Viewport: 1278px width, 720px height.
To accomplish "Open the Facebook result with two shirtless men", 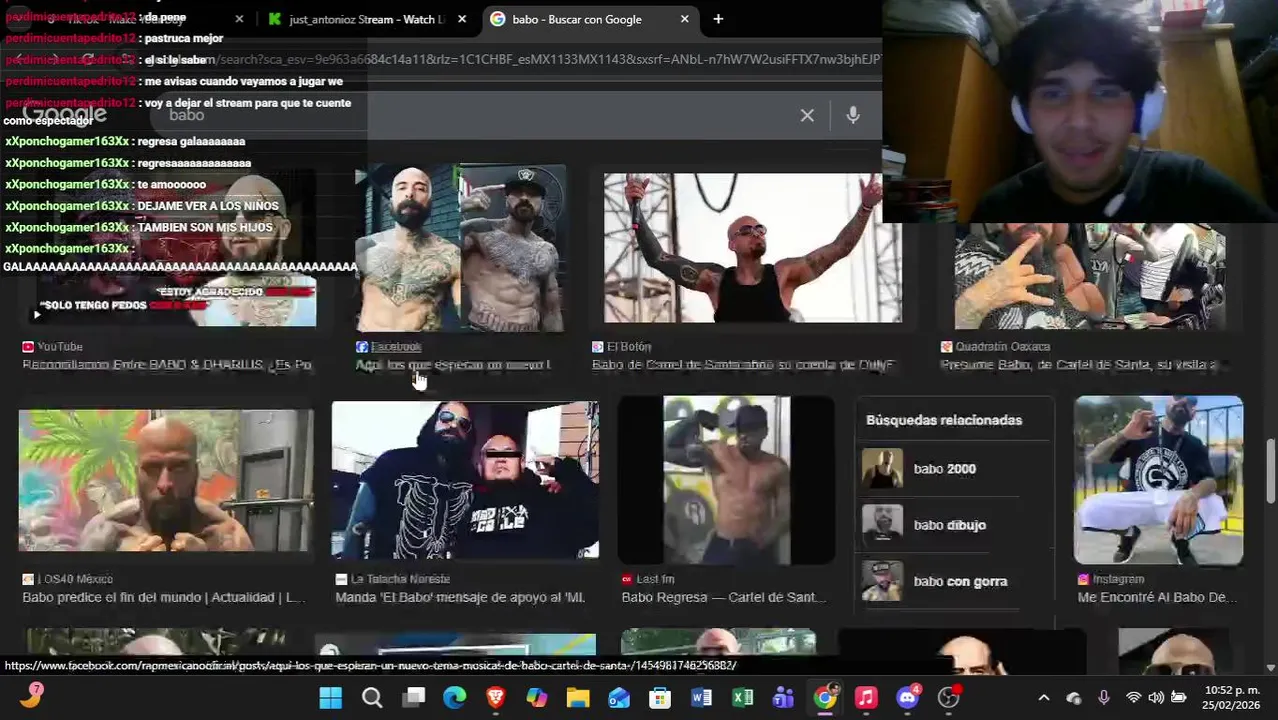I will pyautogui.click(x=460, y=248).
